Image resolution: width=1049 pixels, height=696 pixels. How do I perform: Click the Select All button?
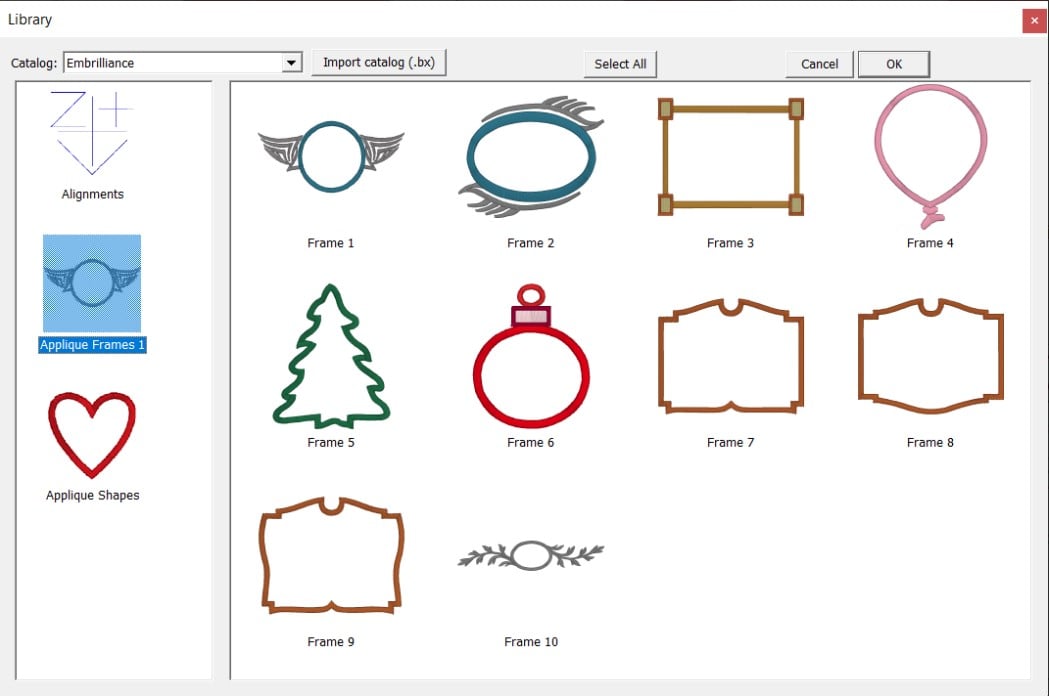(x=620, y=64)
